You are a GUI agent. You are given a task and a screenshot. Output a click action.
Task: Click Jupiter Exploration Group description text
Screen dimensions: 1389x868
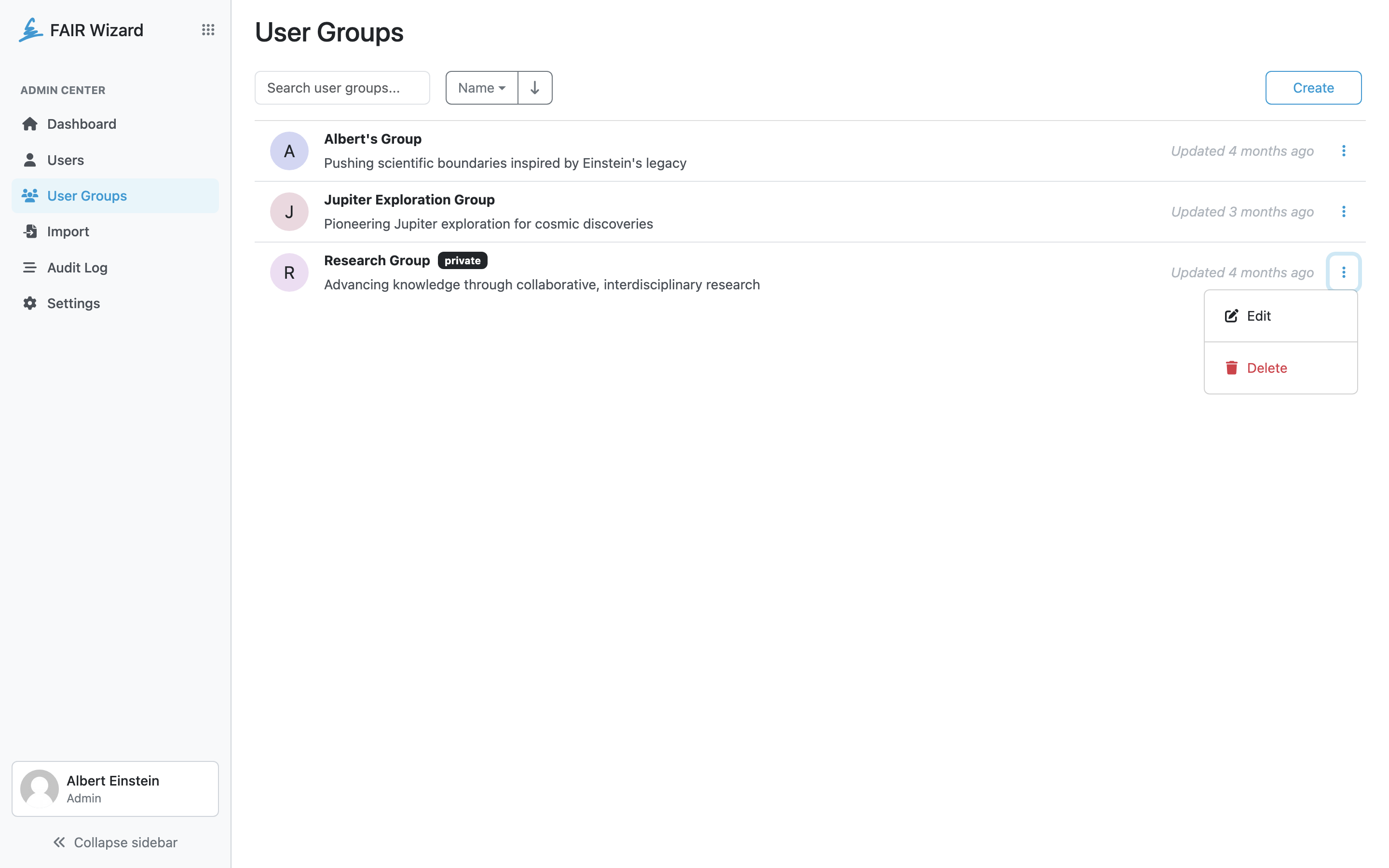point(489,224)
